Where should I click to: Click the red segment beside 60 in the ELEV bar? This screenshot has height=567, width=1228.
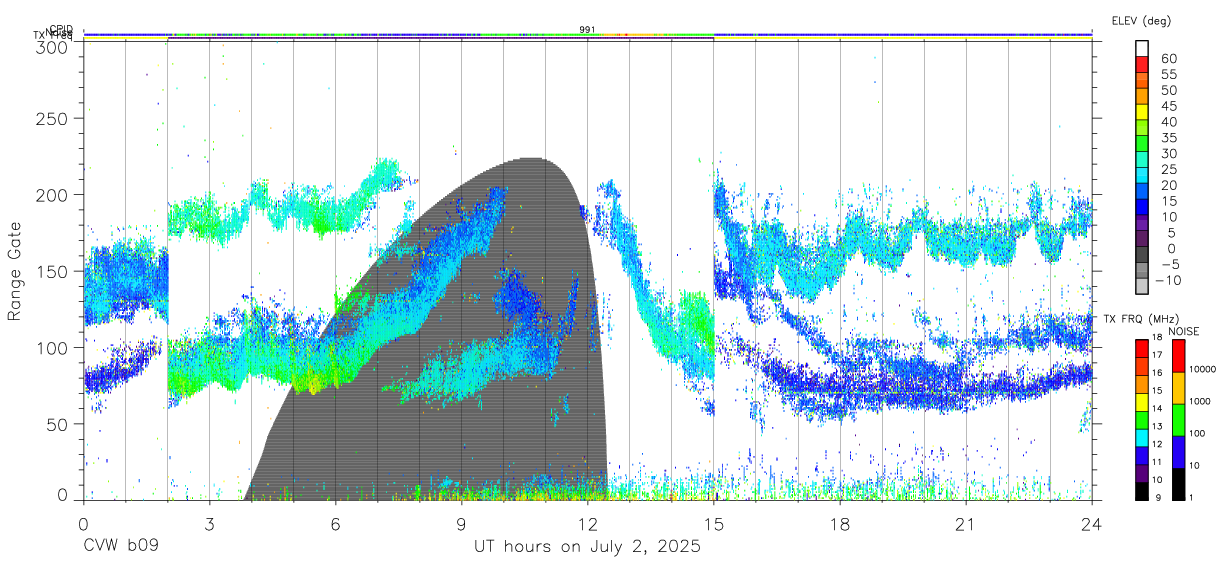(1143, 65)
